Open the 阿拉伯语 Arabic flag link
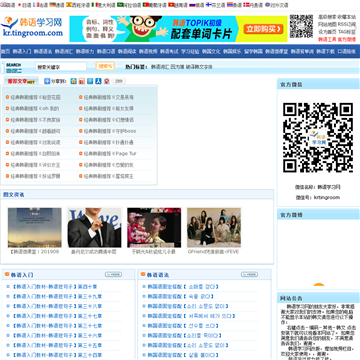 point(129,5)
